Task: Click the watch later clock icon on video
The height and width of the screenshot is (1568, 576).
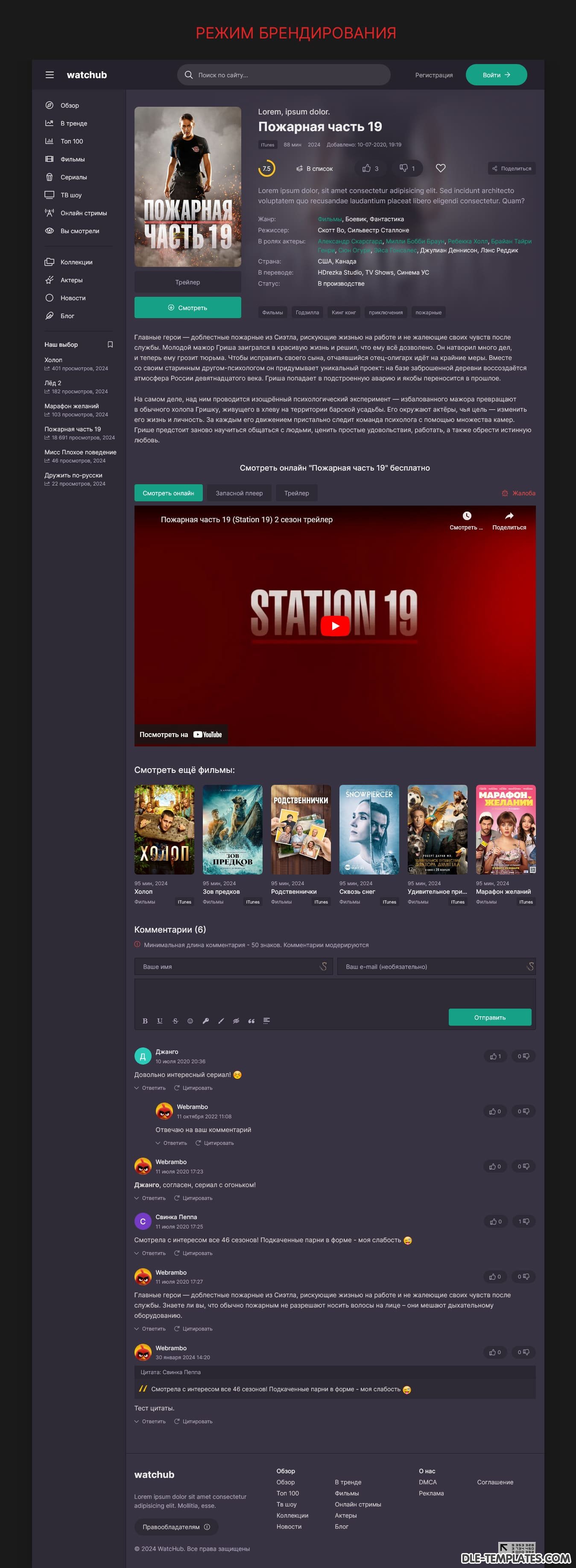Action: 466,515
